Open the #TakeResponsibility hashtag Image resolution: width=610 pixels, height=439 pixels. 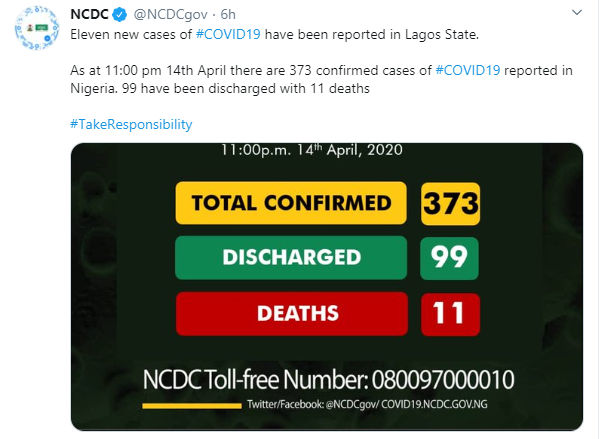click(x=132, y=124)
